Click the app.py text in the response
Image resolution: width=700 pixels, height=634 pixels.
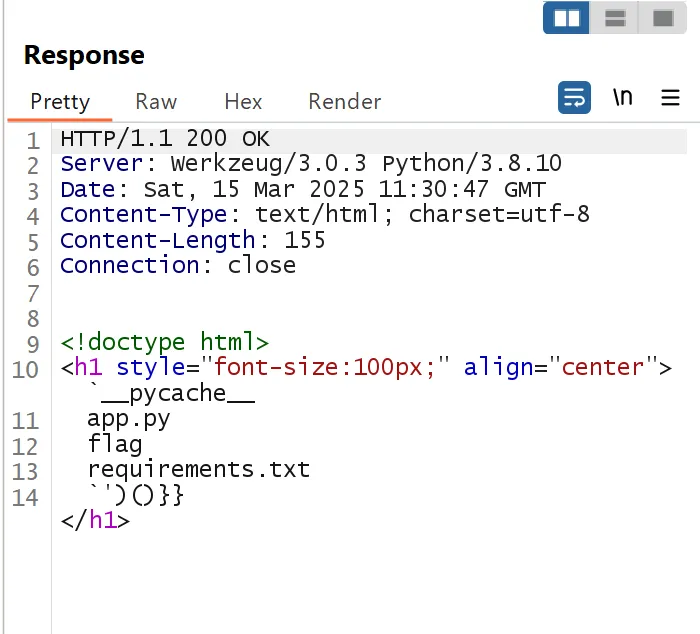128,419
